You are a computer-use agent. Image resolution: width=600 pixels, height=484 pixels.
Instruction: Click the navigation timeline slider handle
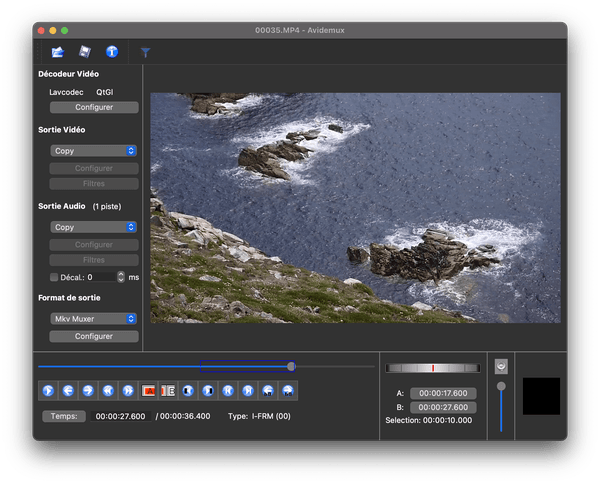pos(291,367)
